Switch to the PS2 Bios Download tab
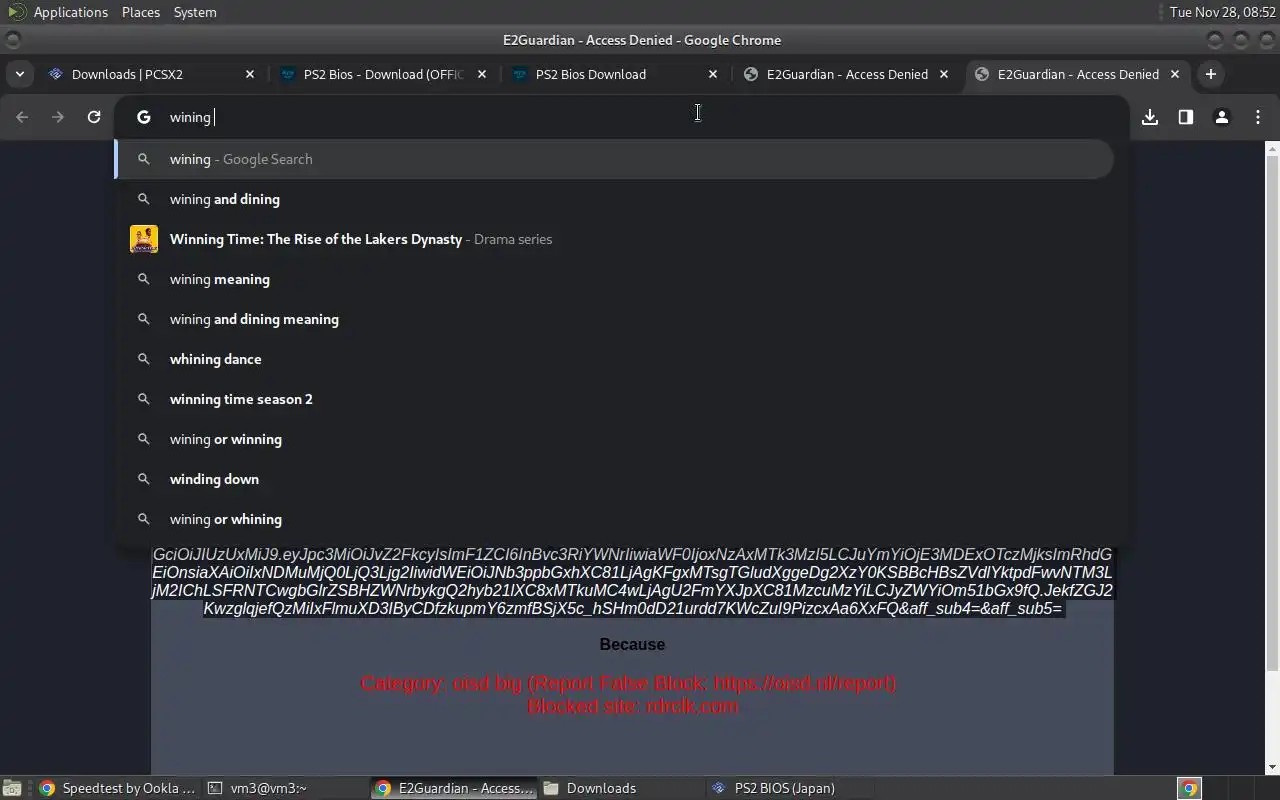 pos(613,74)
